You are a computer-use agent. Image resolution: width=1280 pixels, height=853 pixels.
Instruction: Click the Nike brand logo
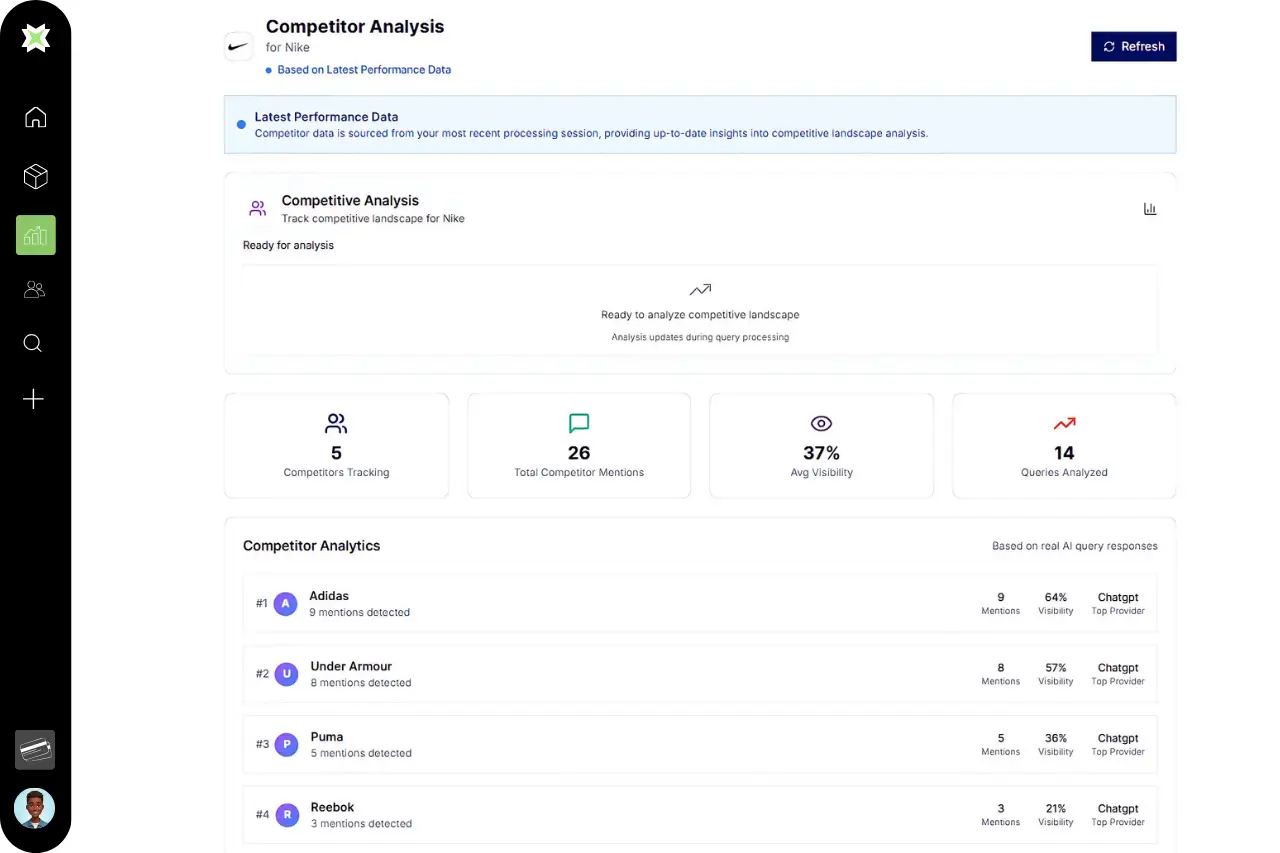coord(239,46)
